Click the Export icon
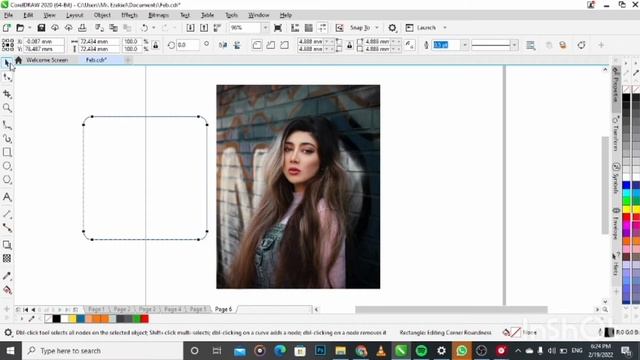 [x=204, y=28]
